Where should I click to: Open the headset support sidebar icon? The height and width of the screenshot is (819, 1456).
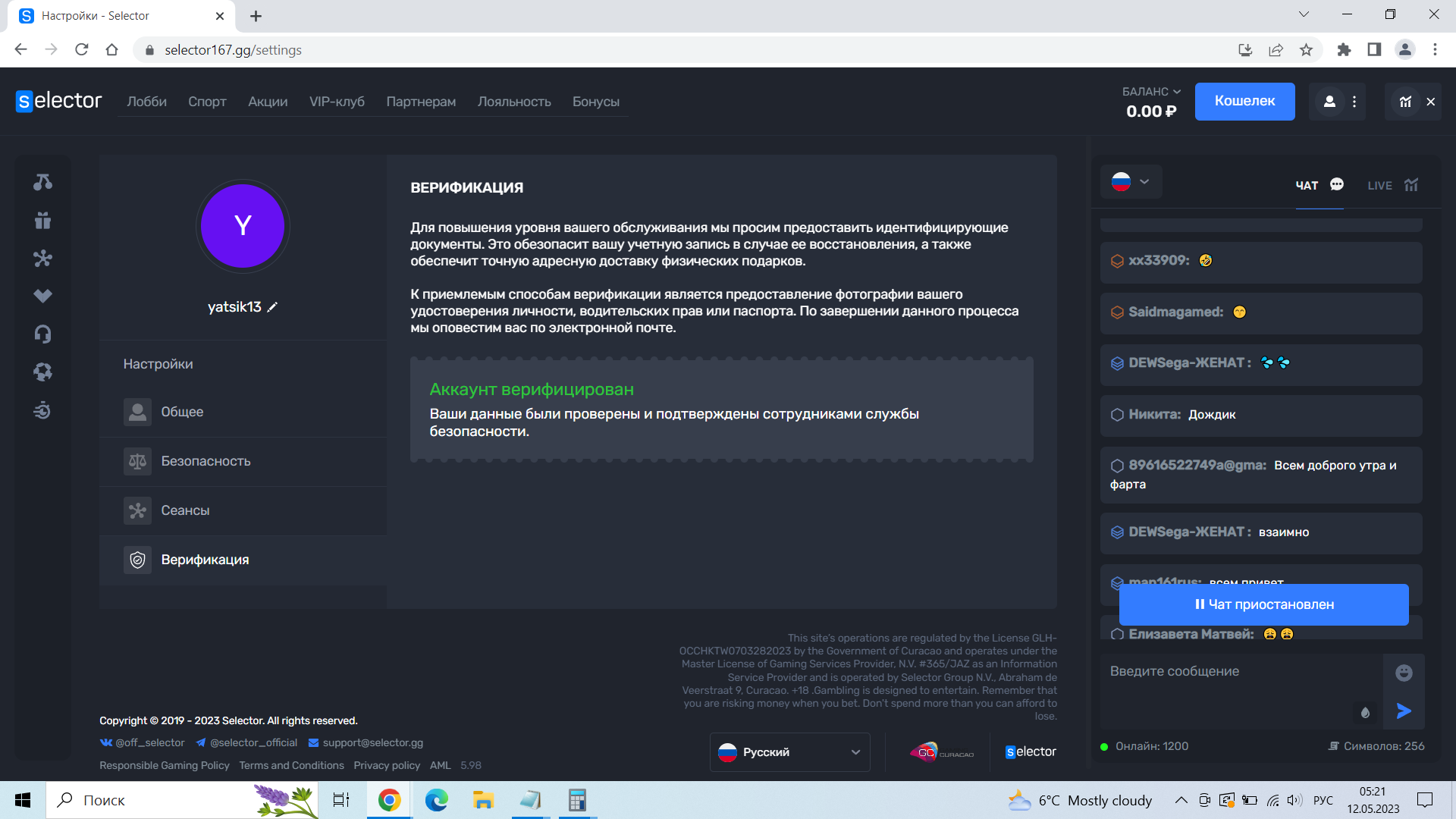pyautogui.click(x=42, y=334)
